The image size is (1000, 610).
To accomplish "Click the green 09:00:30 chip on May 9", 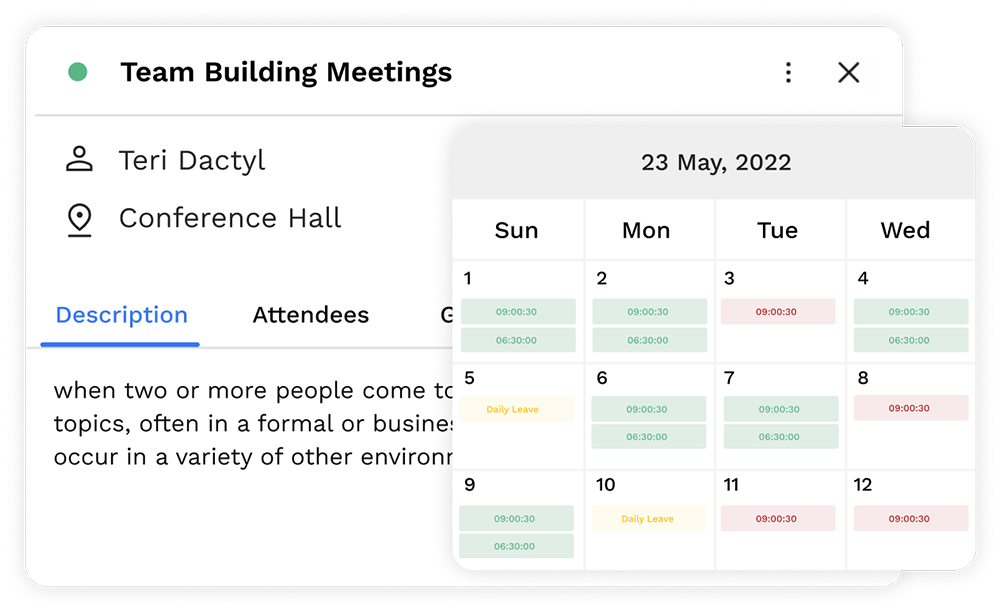I will pos(516,518).
